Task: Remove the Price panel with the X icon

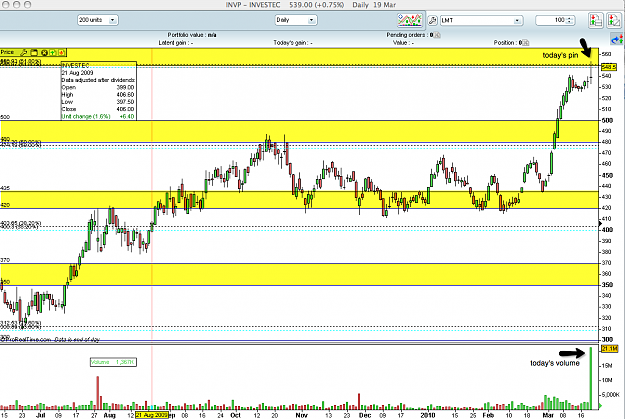Action: click(x=44, y=52)
